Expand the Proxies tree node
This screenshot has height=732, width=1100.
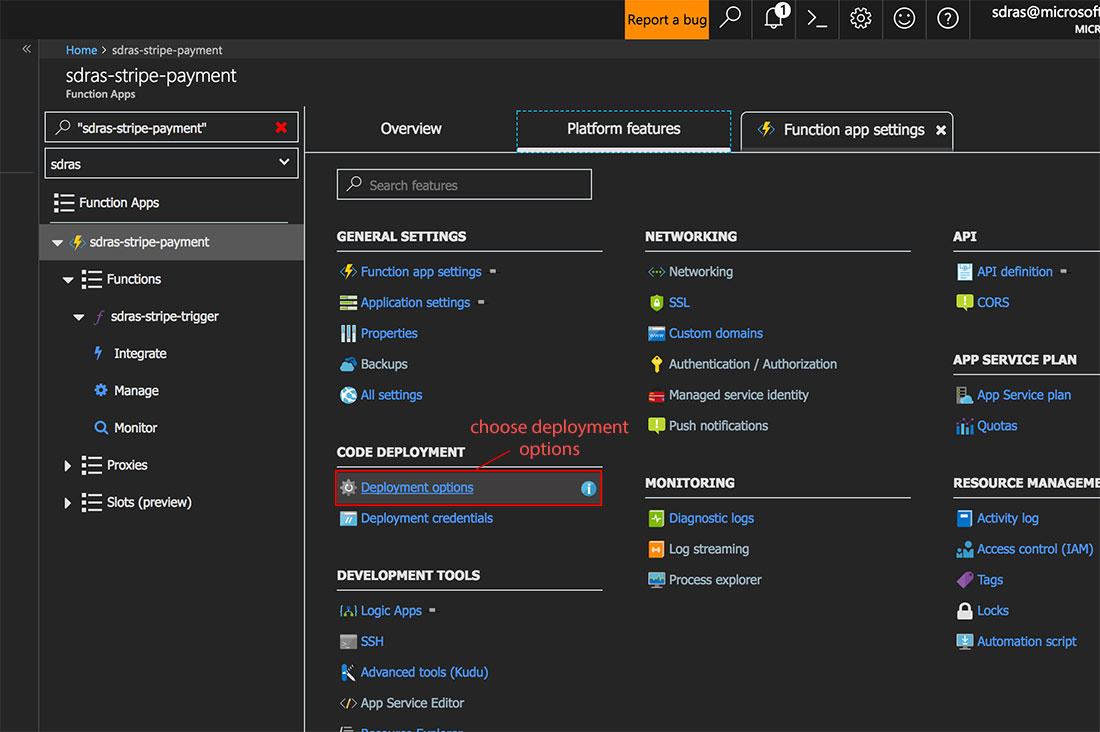(x=67, y=465)
